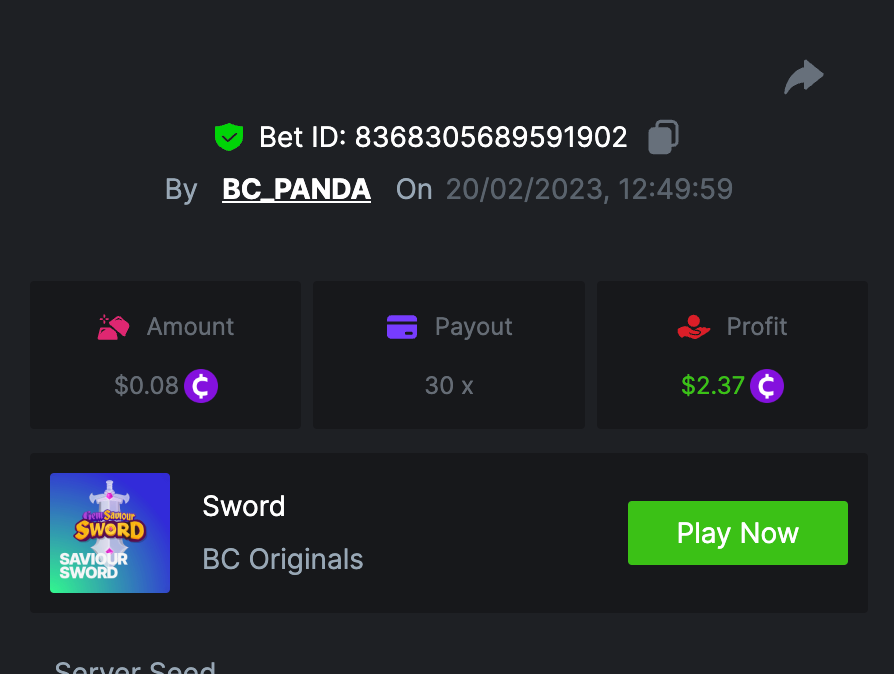Click the Payout label text
The height and width of the screenshot is (674, 894).
pos(473,327)
